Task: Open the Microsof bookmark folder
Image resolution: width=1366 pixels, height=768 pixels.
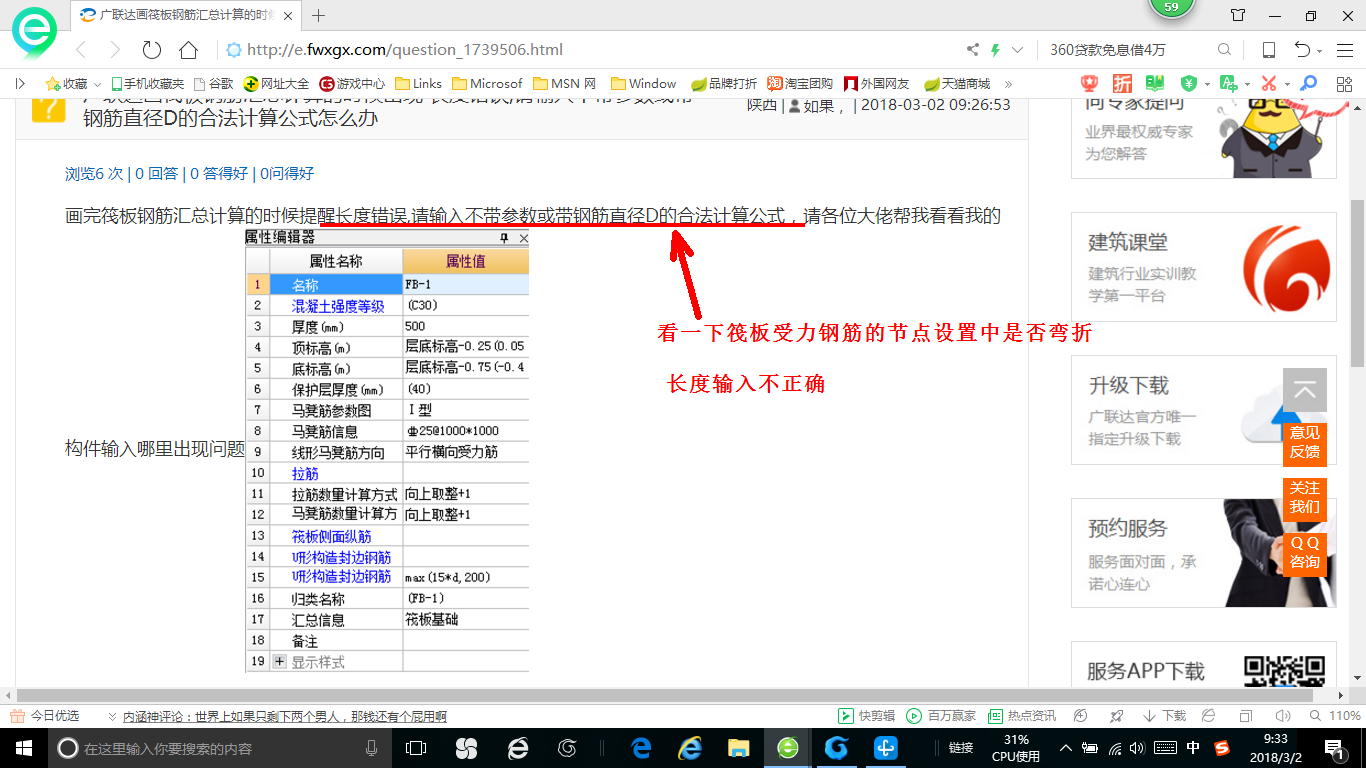Action: coord(488,84)
